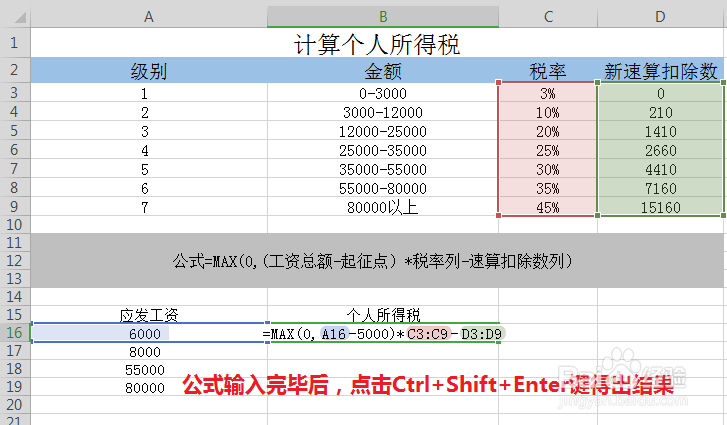
Task: Select the cell with range 12000-25000
Action: (383, 131)
